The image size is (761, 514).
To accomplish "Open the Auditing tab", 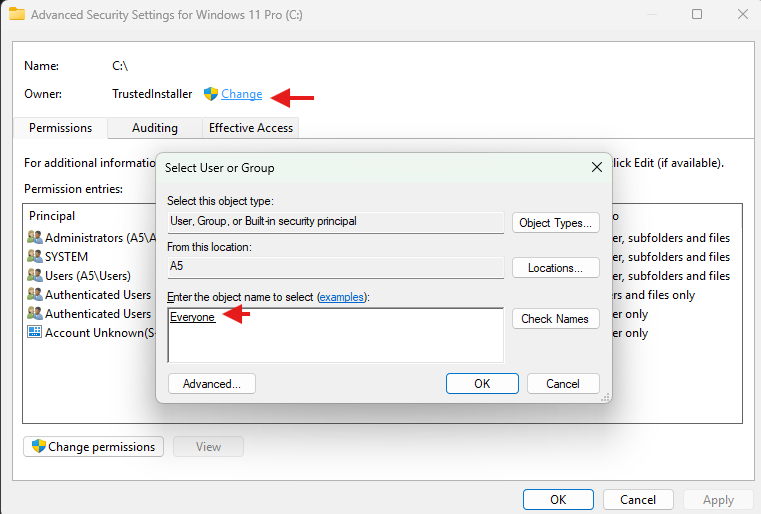I will (155, 128).
